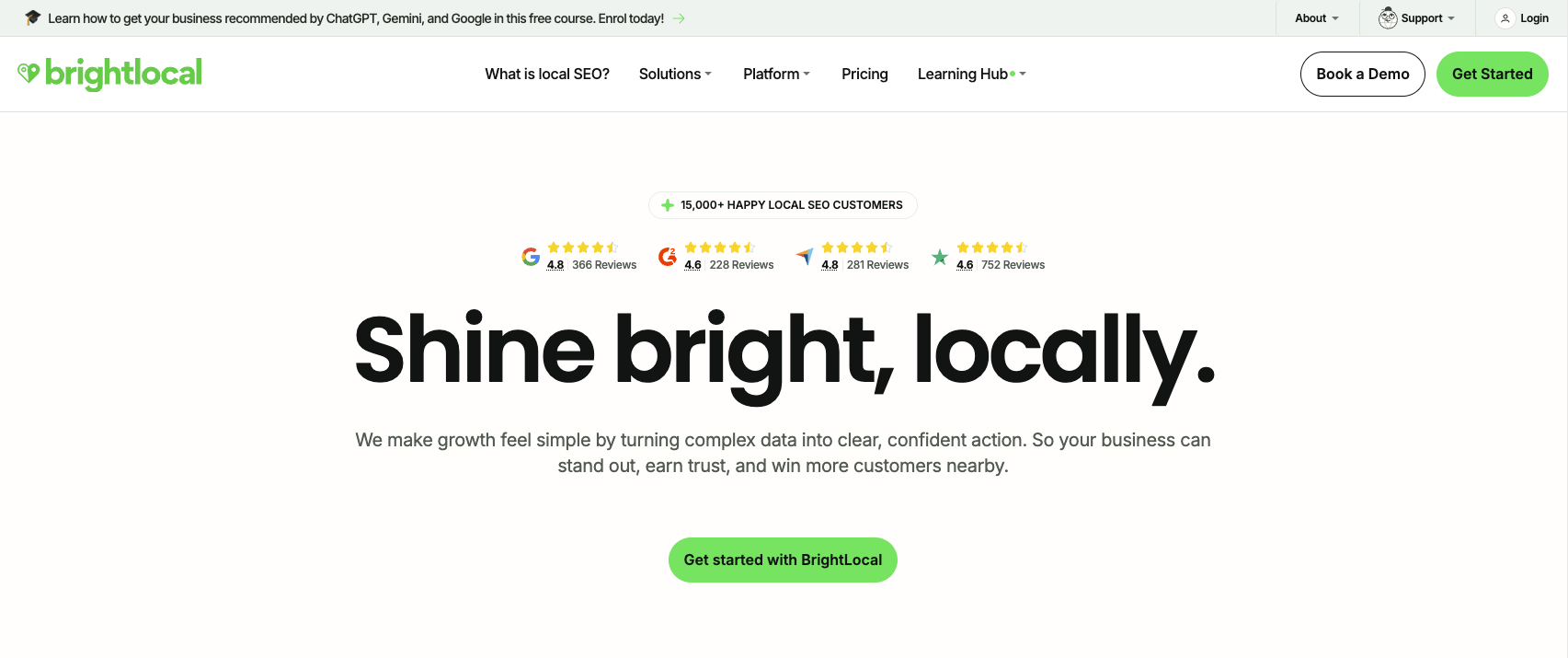This screenshot has height=658, width=1568.
Task: Expand the About dropdown
Action: tap(1317, 18)
